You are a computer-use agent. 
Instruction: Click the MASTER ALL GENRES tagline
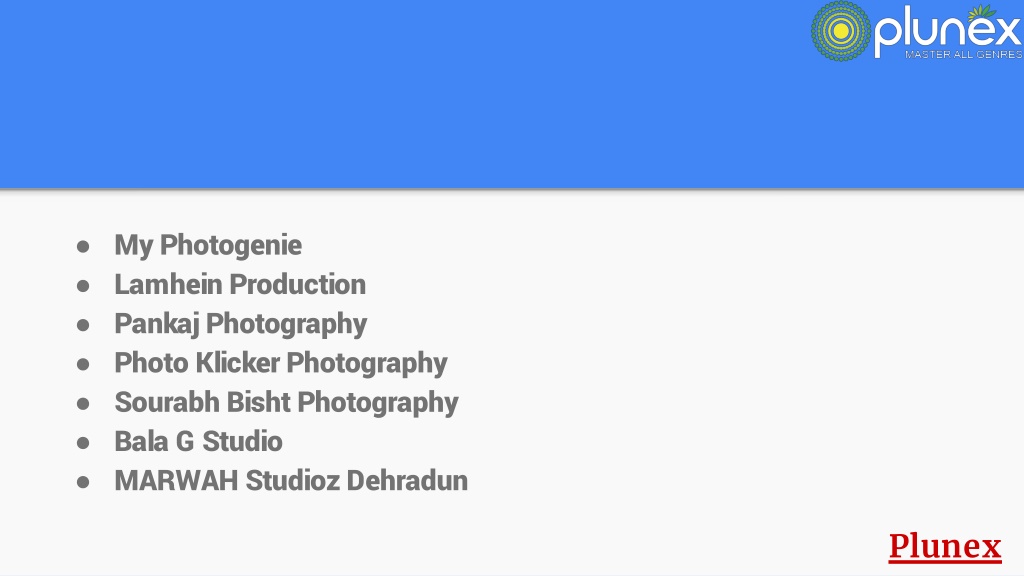(963, 54)
